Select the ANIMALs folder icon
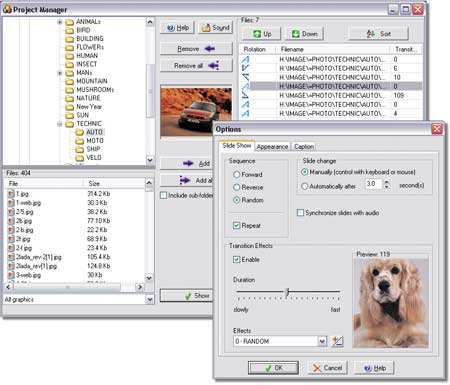 click(x=70, y=22)
